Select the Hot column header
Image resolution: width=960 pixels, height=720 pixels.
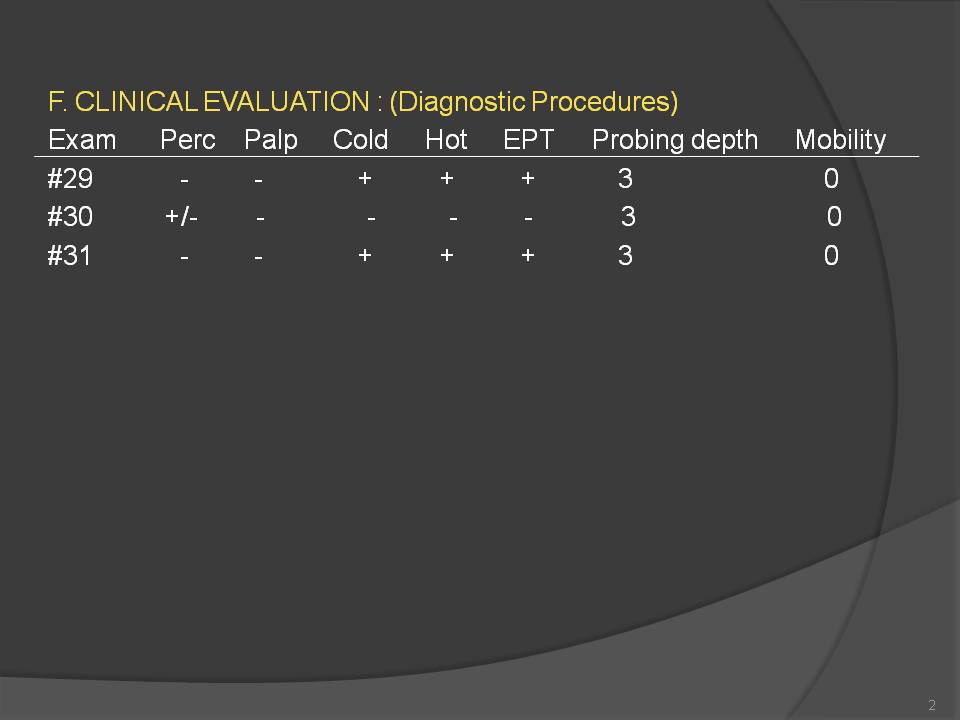click(446, 140)
